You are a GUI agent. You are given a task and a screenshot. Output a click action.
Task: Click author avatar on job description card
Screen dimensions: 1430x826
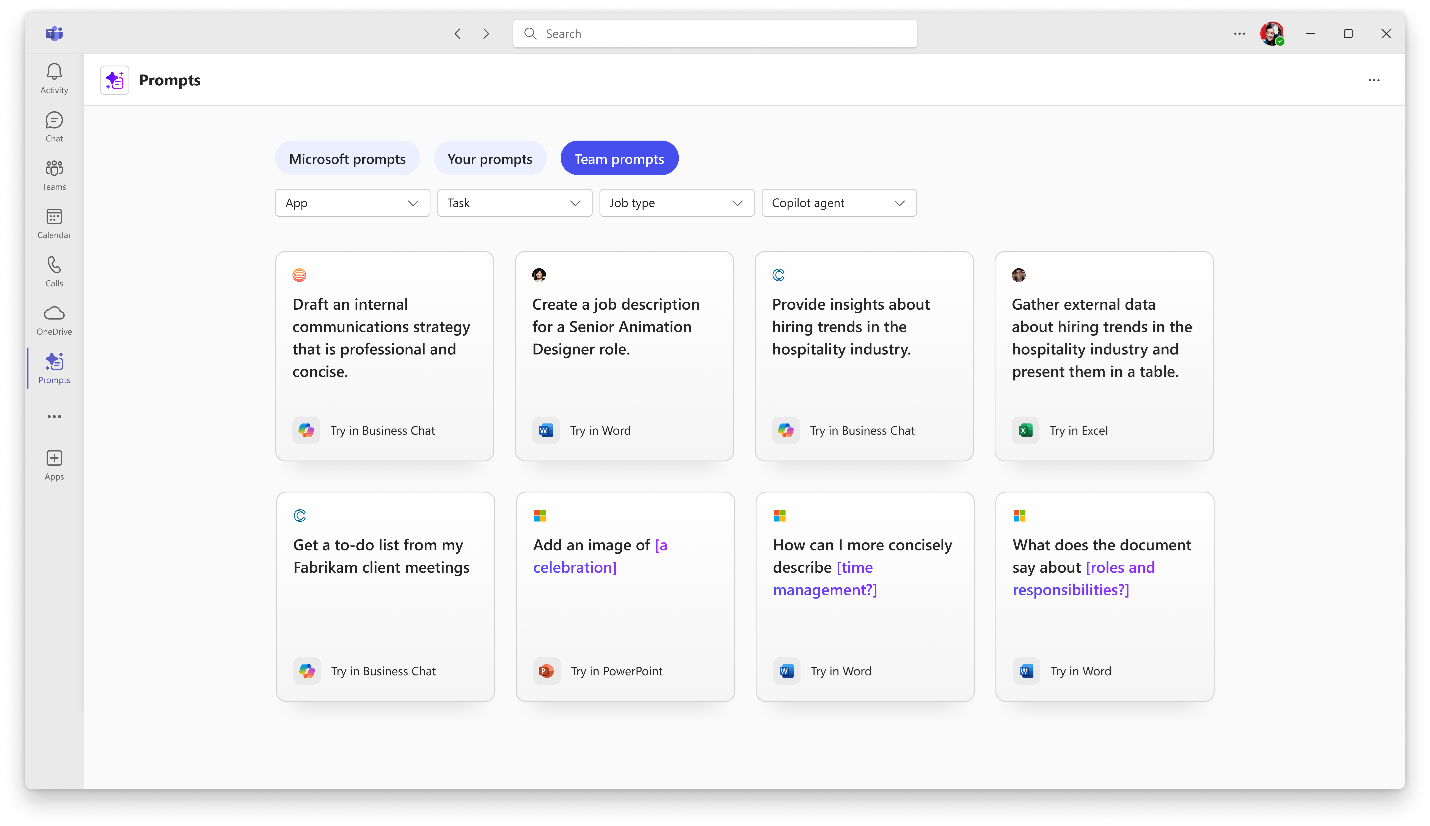tap(539, 275)
